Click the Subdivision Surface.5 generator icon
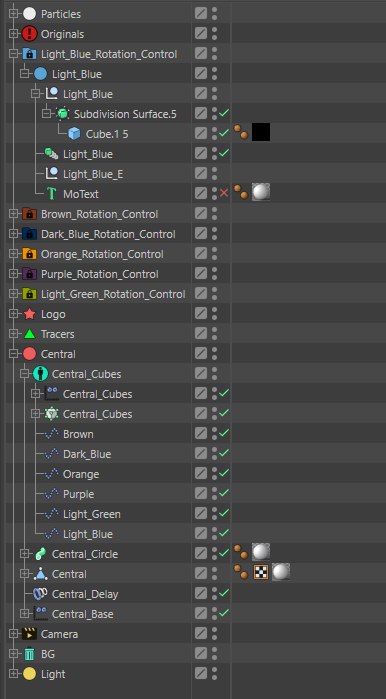The image size is (386, 699). pos(62,114)
